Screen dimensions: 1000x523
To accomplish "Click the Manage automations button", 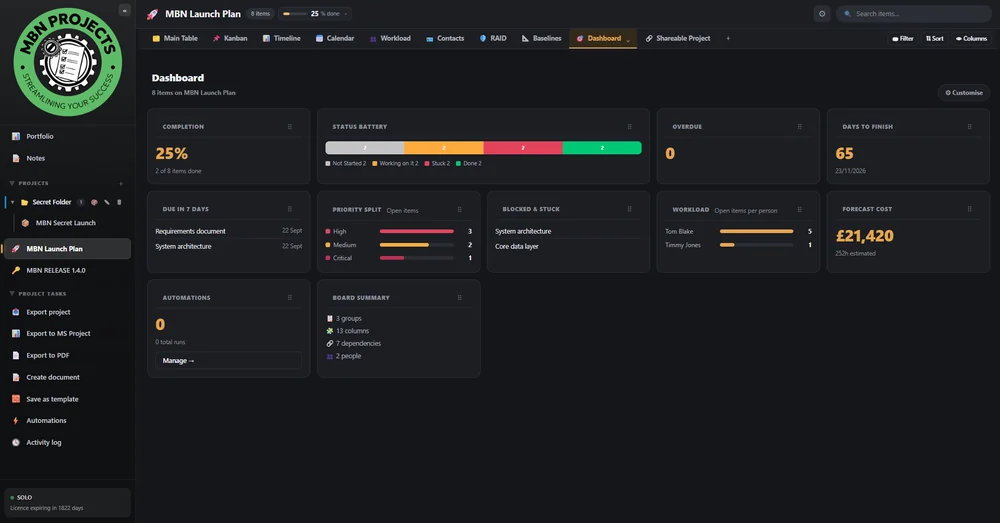I will 228,360.
